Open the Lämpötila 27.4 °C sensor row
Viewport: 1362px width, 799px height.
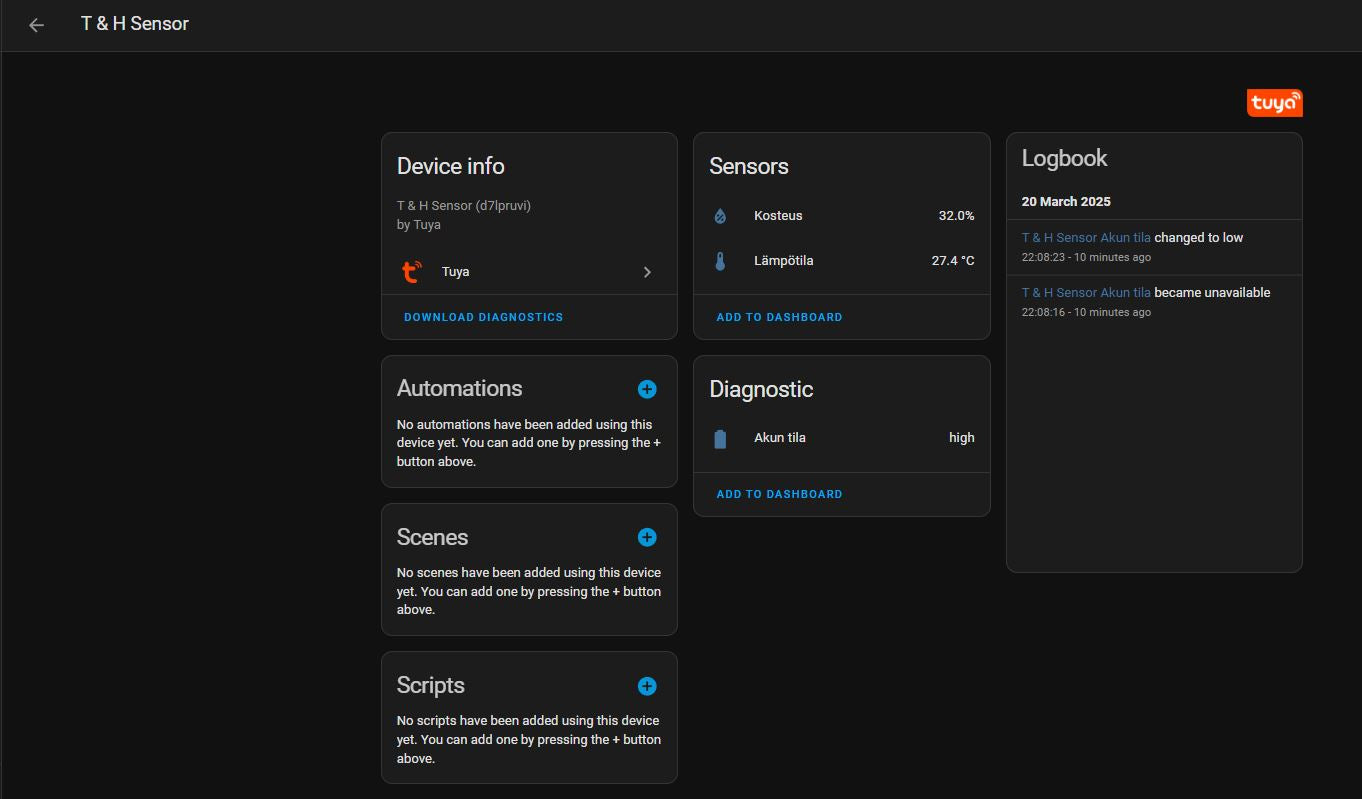(x=840, y=261)
